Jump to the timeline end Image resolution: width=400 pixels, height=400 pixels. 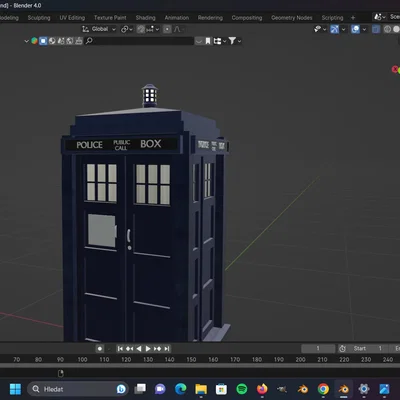pyautogui.click(x=167, y=349)
